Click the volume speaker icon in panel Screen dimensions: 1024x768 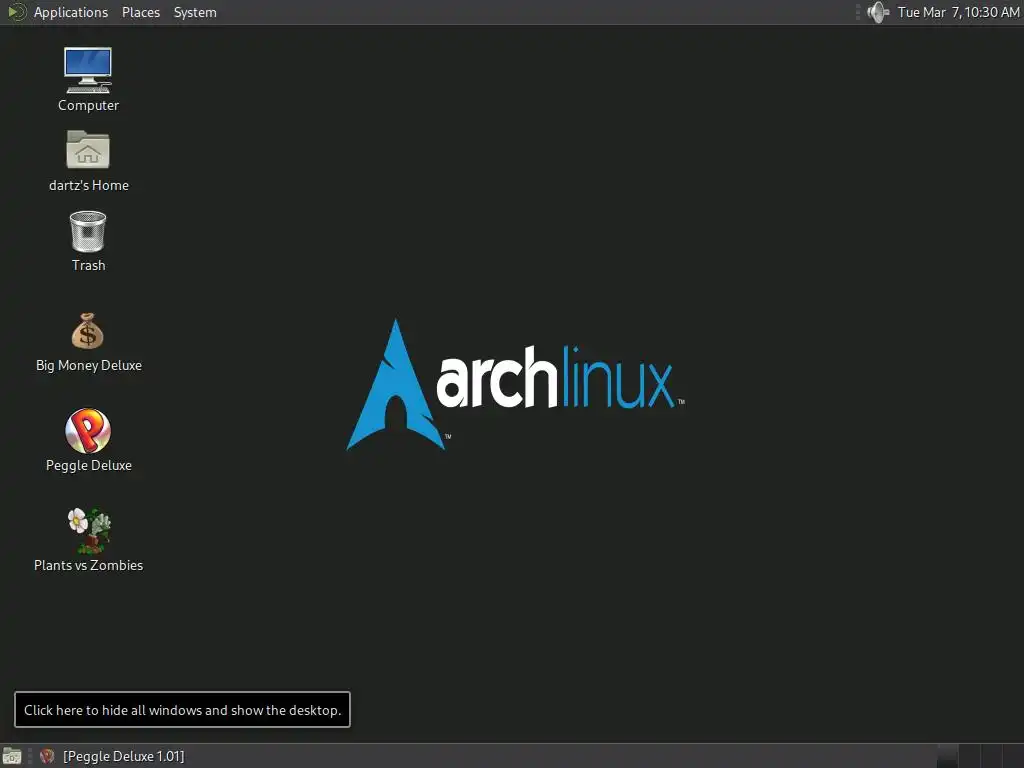878,12
